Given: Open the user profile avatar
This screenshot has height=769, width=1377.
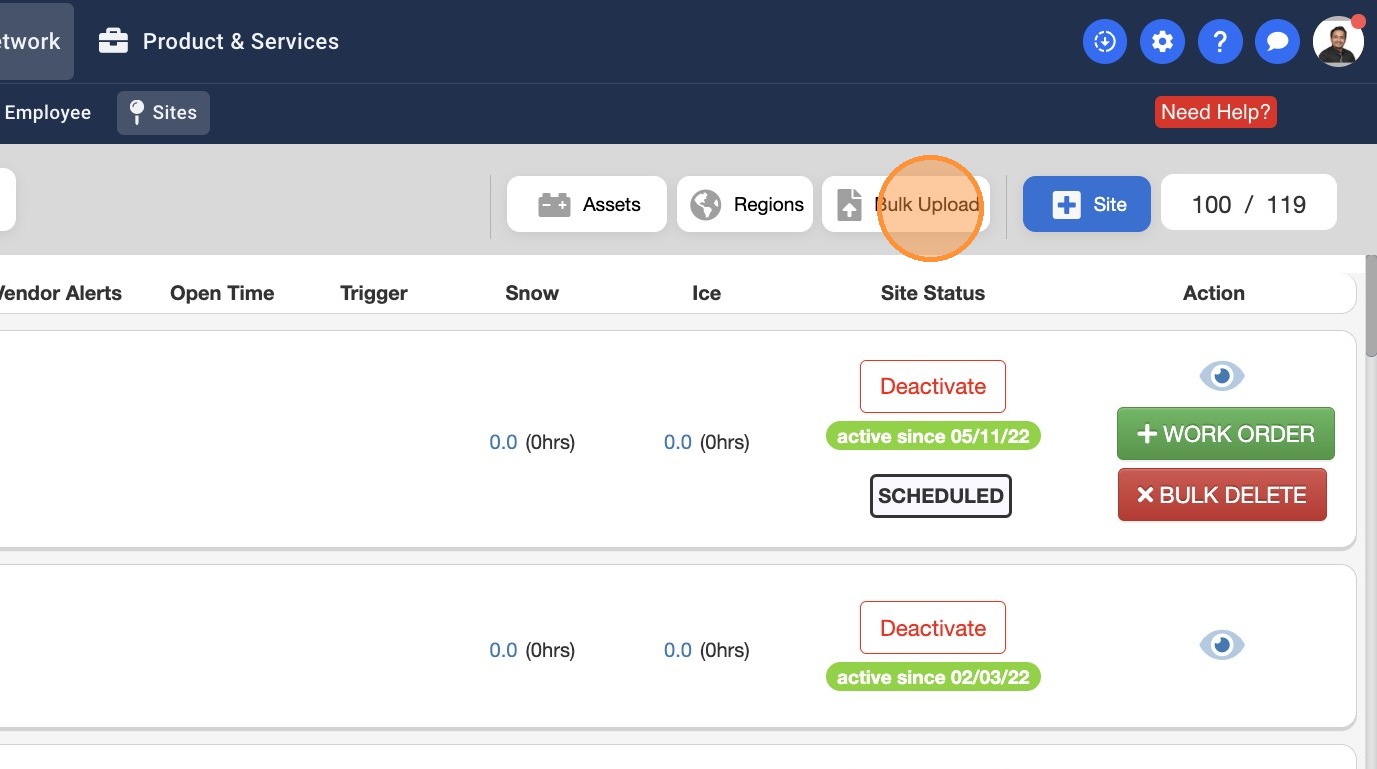Looking at the screenshot, I should pos(1338,42).
